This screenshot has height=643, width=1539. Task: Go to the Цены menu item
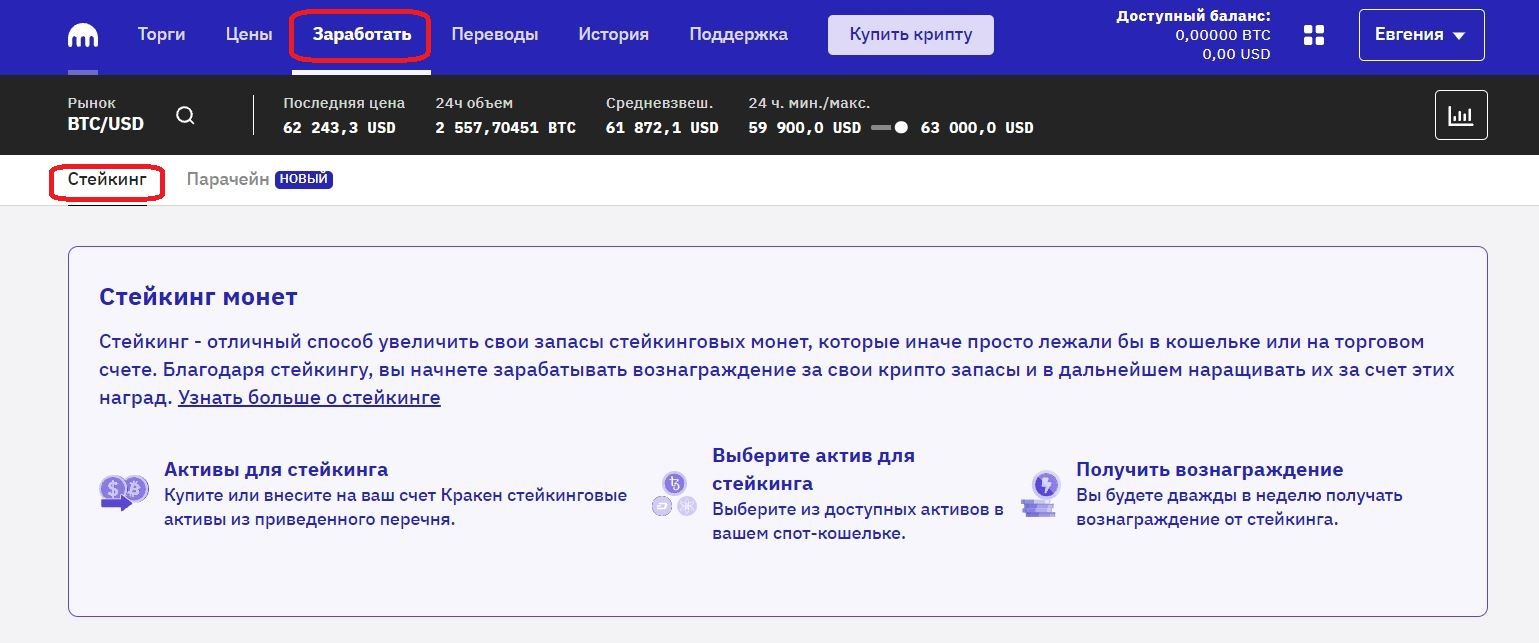[x=249, y=34]
